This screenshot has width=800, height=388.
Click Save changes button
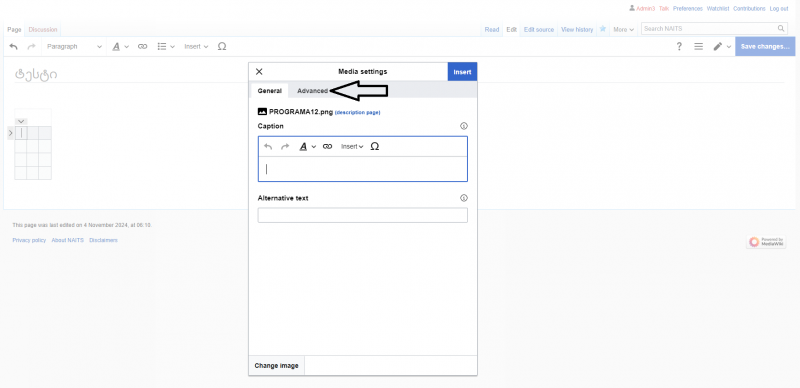coord(765,46)
